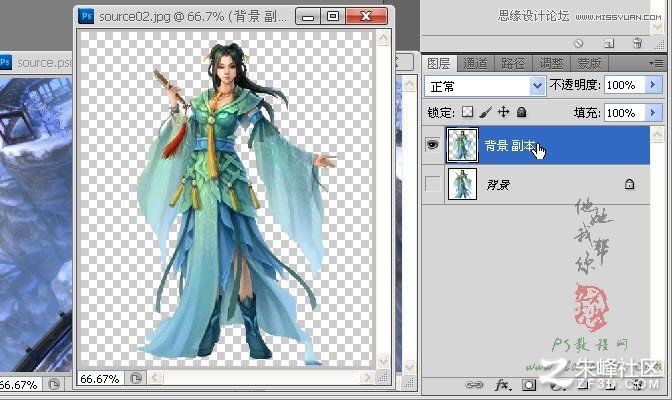Click the 填充 100% value field
672x400 pixels.
tap(625, 113)
